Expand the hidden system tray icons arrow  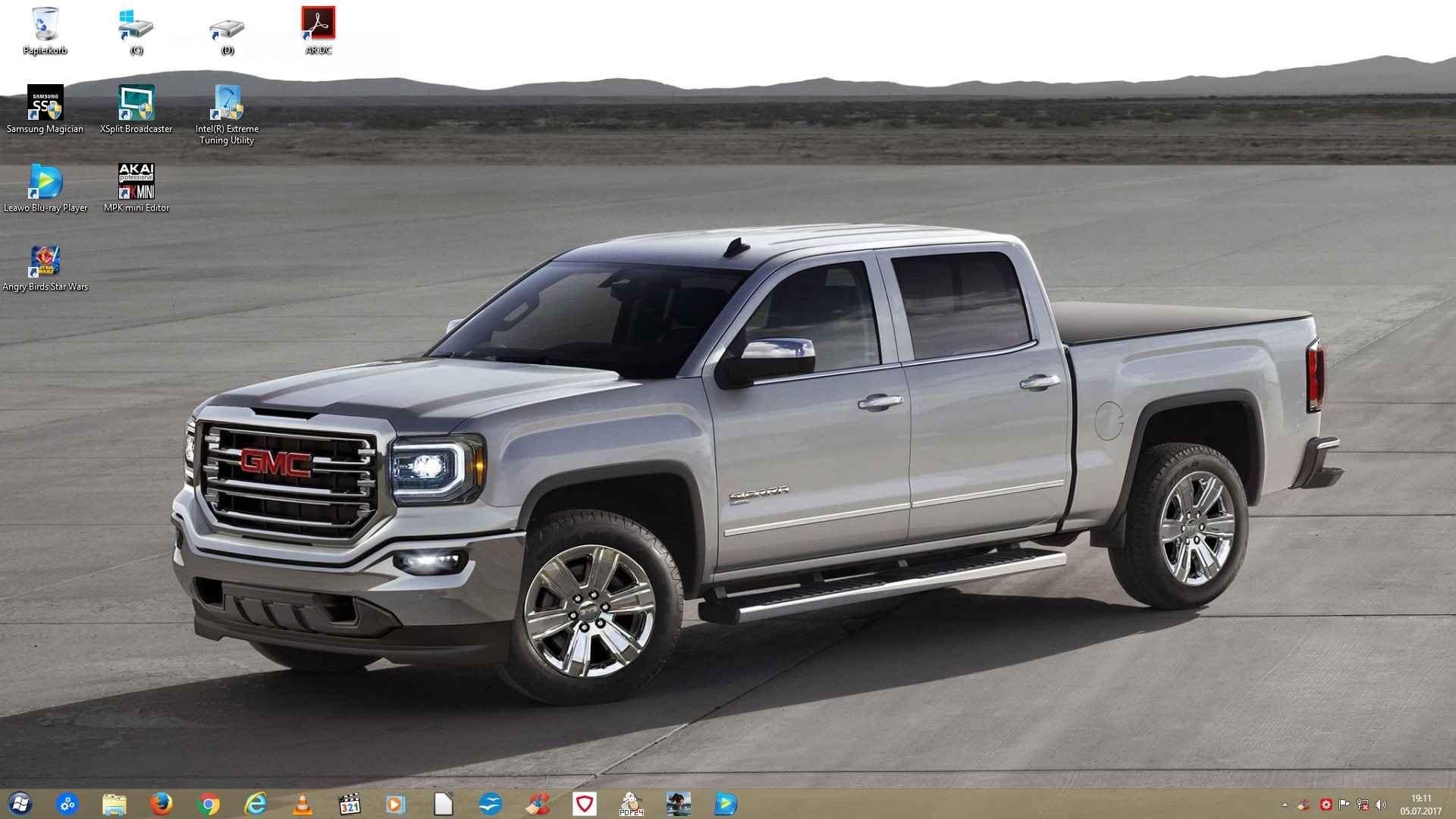point(1285,805)
